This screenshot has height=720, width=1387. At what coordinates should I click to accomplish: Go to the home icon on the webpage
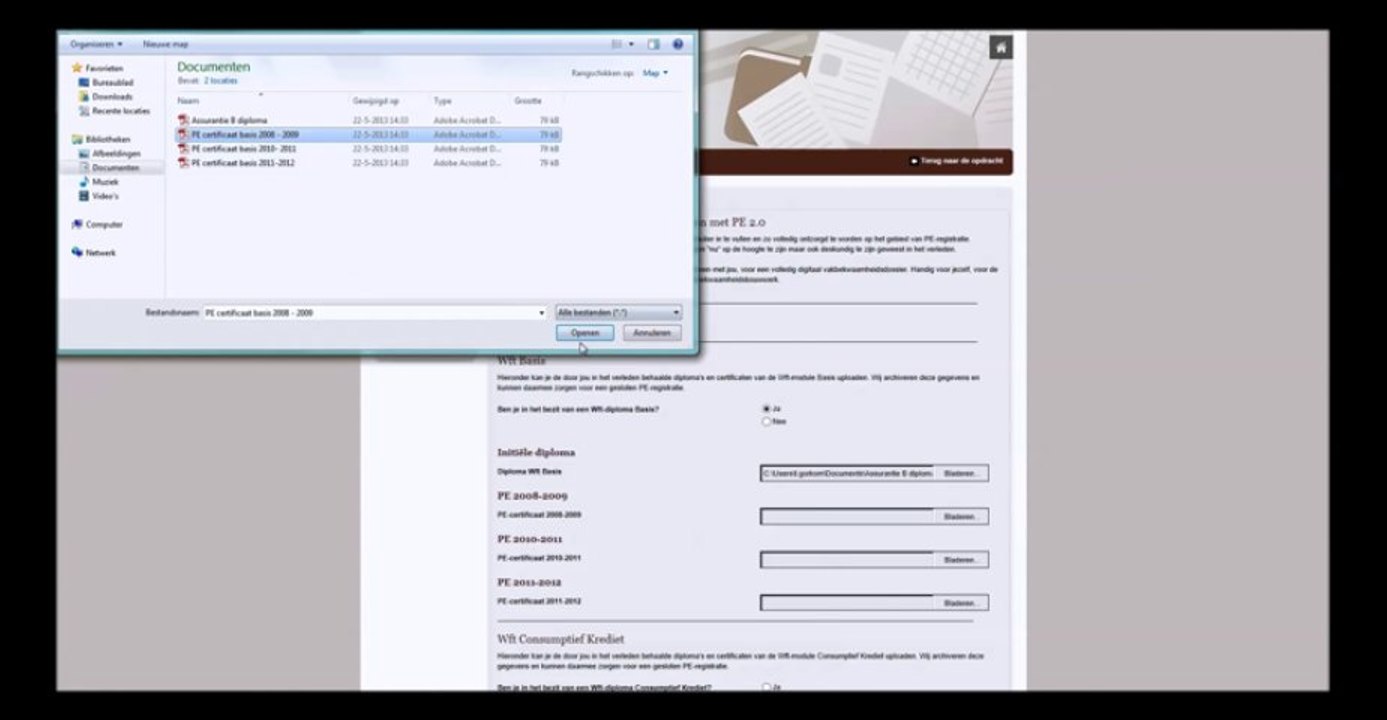click(1001, 47)
